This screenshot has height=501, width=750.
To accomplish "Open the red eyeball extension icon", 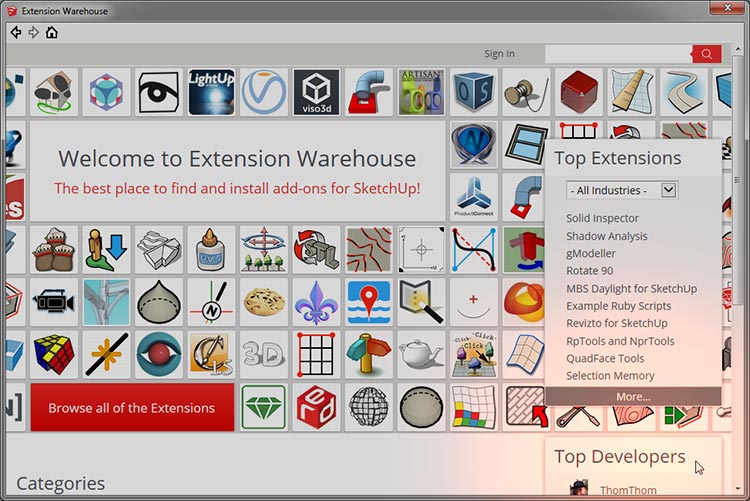I will (x=159, y=355).
